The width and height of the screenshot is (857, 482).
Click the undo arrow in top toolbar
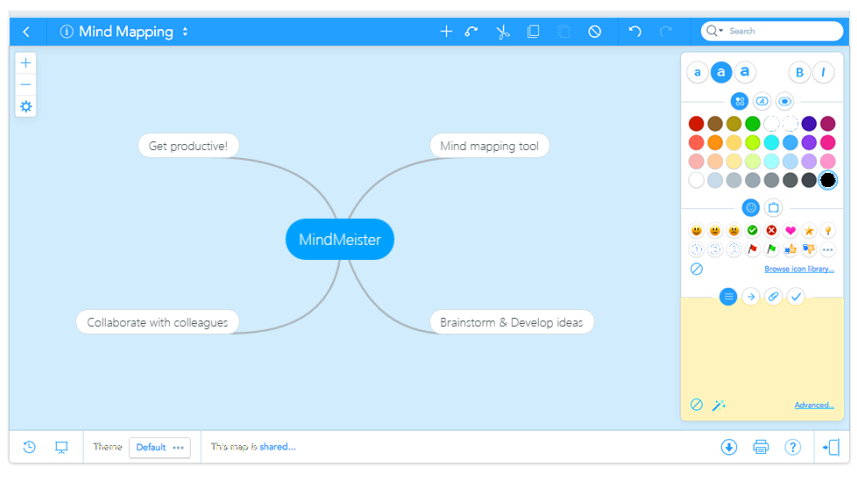[635, 32]
